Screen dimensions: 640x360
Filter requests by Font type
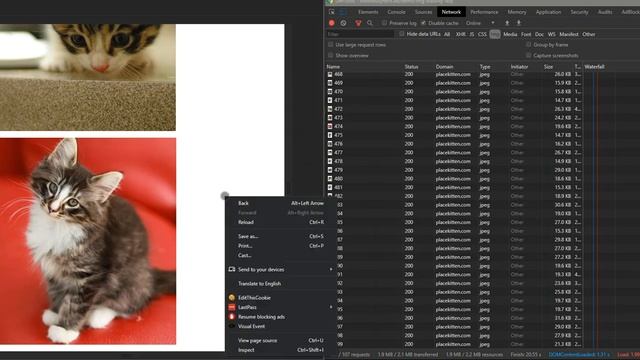[526, 34]
